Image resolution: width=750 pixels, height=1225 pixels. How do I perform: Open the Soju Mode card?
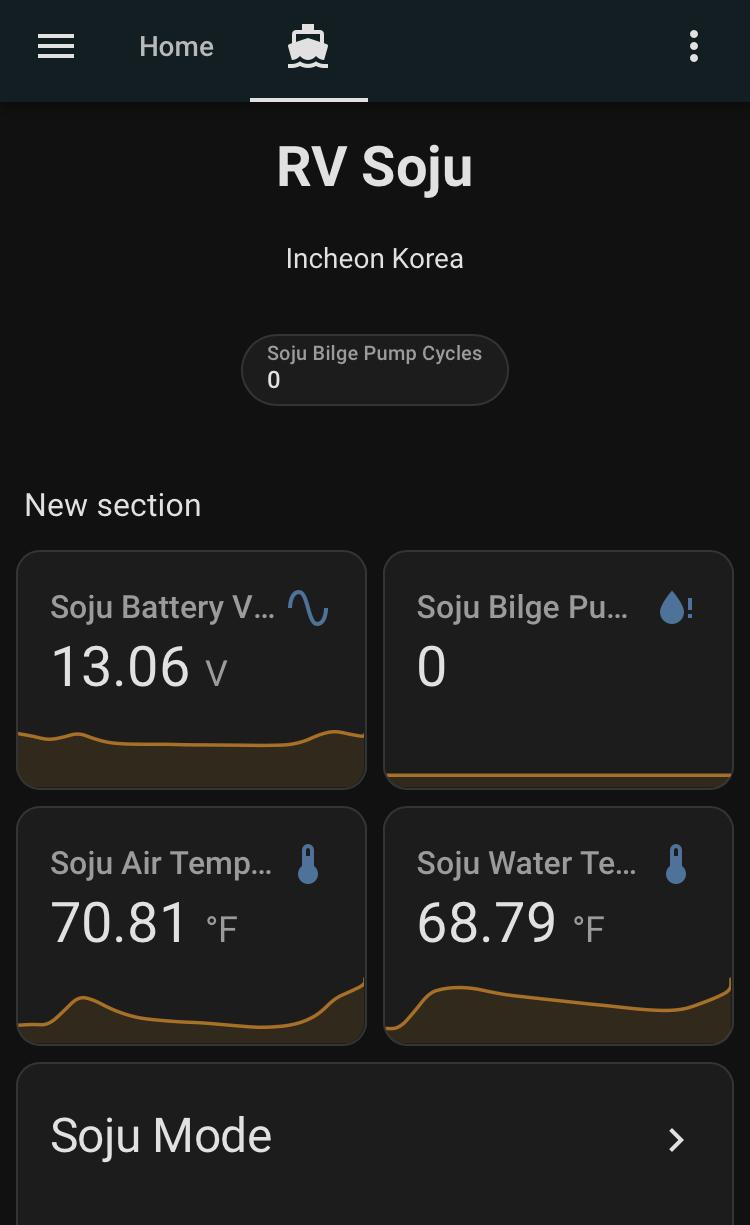(x=300, y=1137)
